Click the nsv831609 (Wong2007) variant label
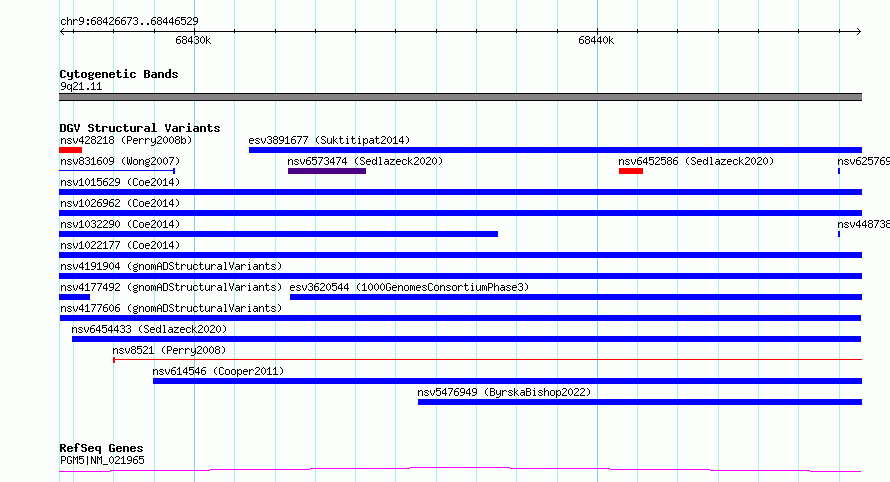This screenshot has width=890, height=482. click(x=120, y=161)
